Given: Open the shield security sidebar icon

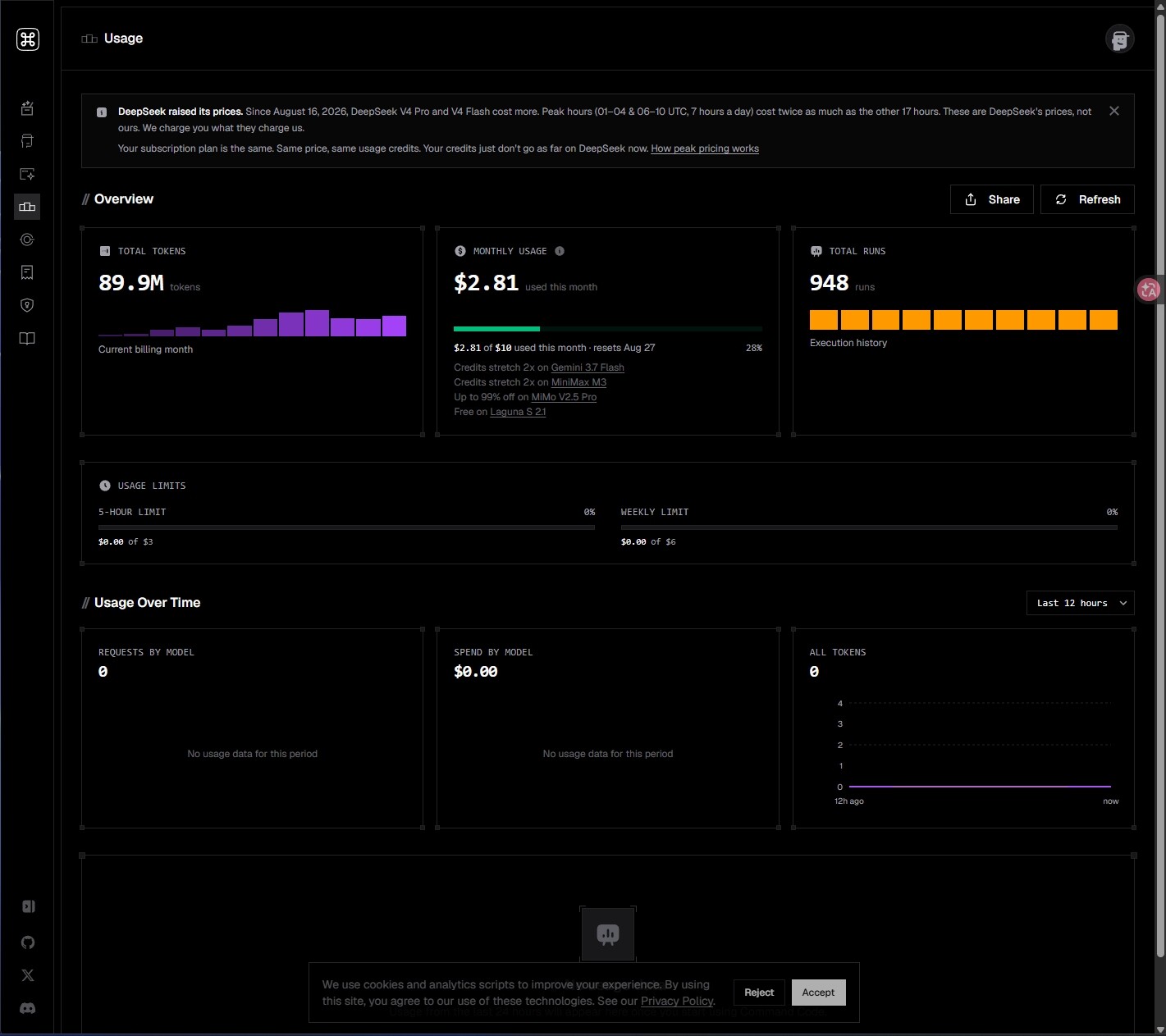Looking at the screenshot, I should point(27,305).
